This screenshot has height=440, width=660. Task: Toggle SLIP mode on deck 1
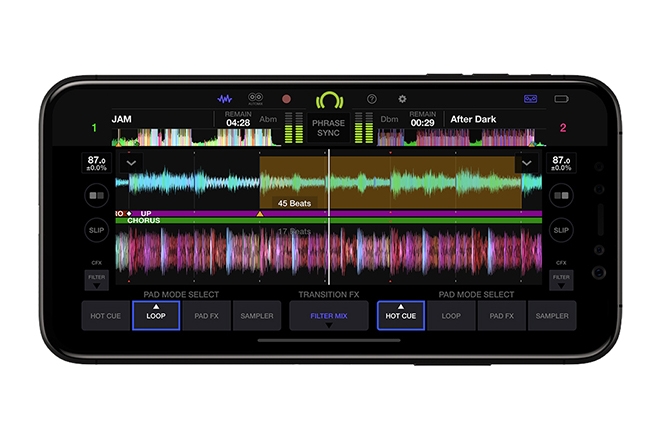coord(96,230)
